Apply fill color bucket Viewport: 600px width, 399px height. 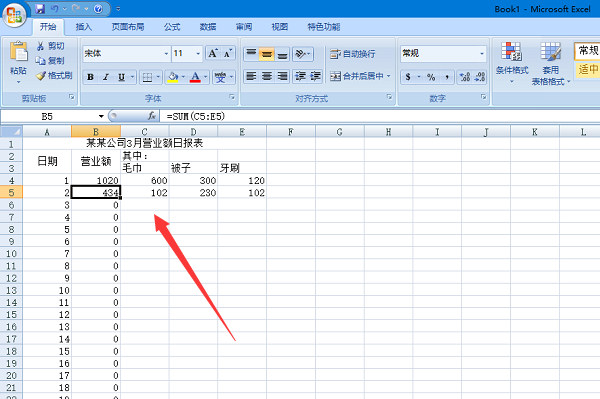(173, 77)
